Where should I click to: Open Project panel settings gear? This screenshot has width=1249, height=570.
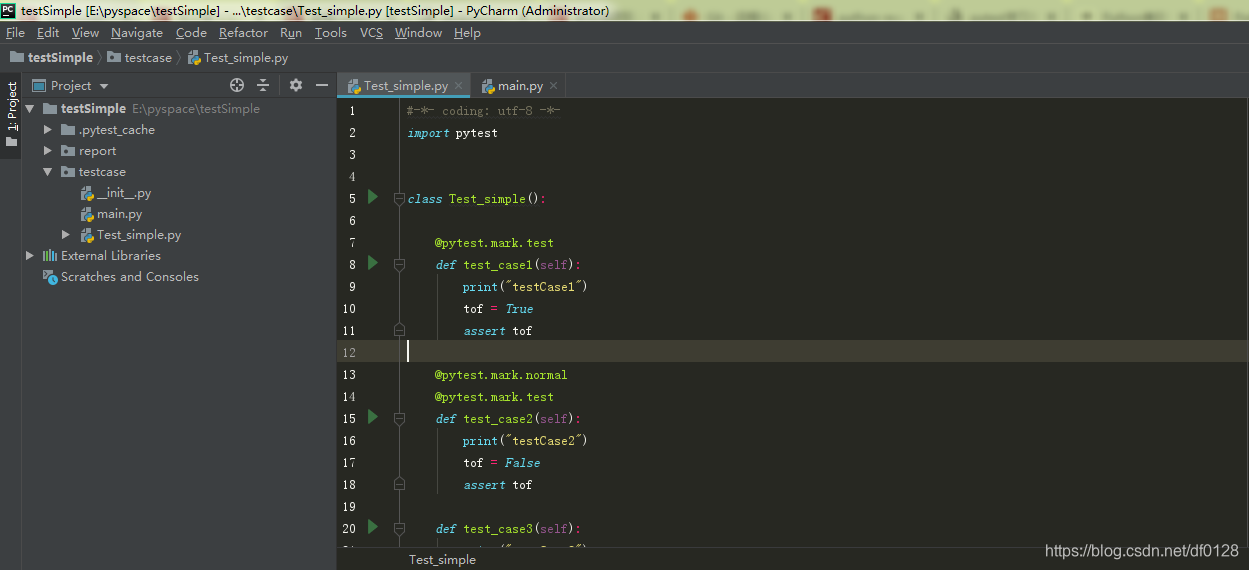[296, 86]
